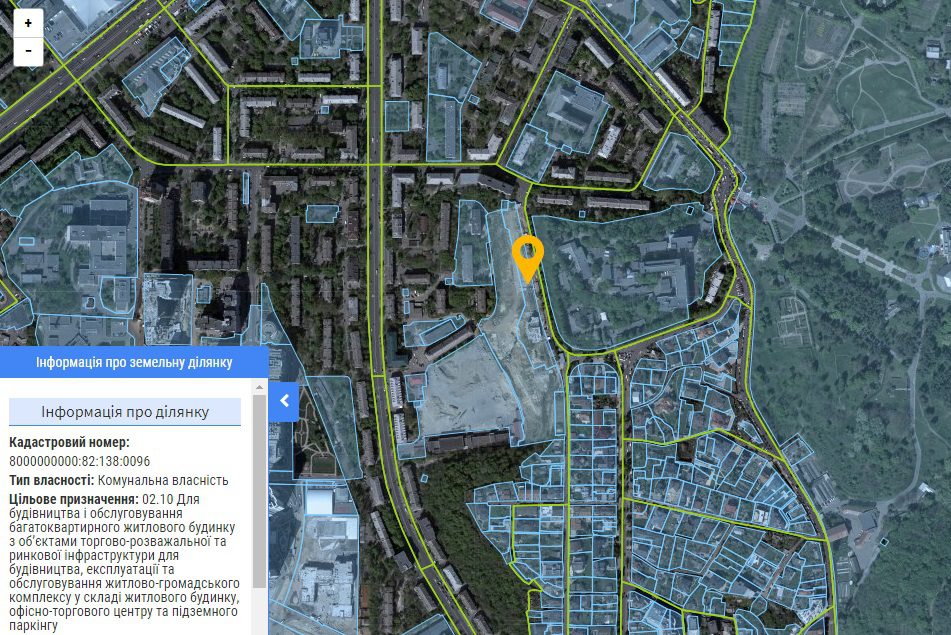The height and width of the screenshot is (635, 951).
Task: Click the 'Інформація про земельну ділянку' panel header
Action: tap(134, 362)
